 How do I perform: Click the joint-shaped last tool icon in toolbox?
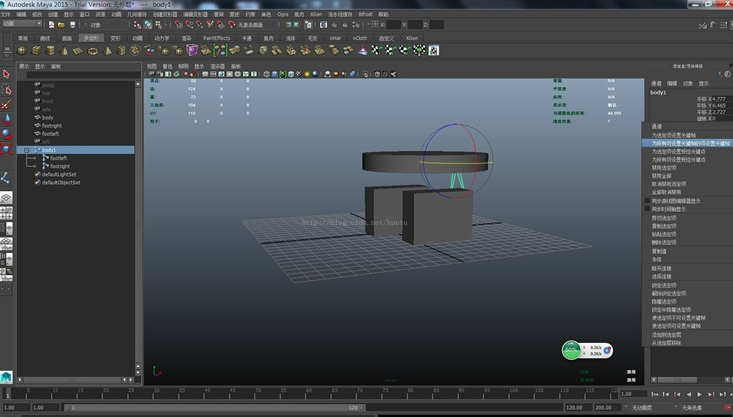pos(6,178)
